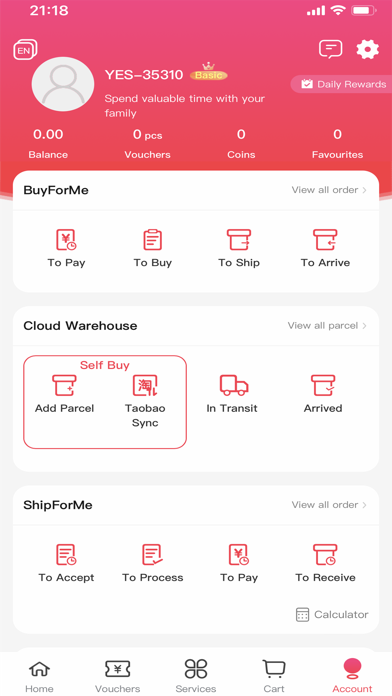Switch to Vouchers tab in bottom bar
Viewport: 392px width, 696px height.
(x=118, y=676)
